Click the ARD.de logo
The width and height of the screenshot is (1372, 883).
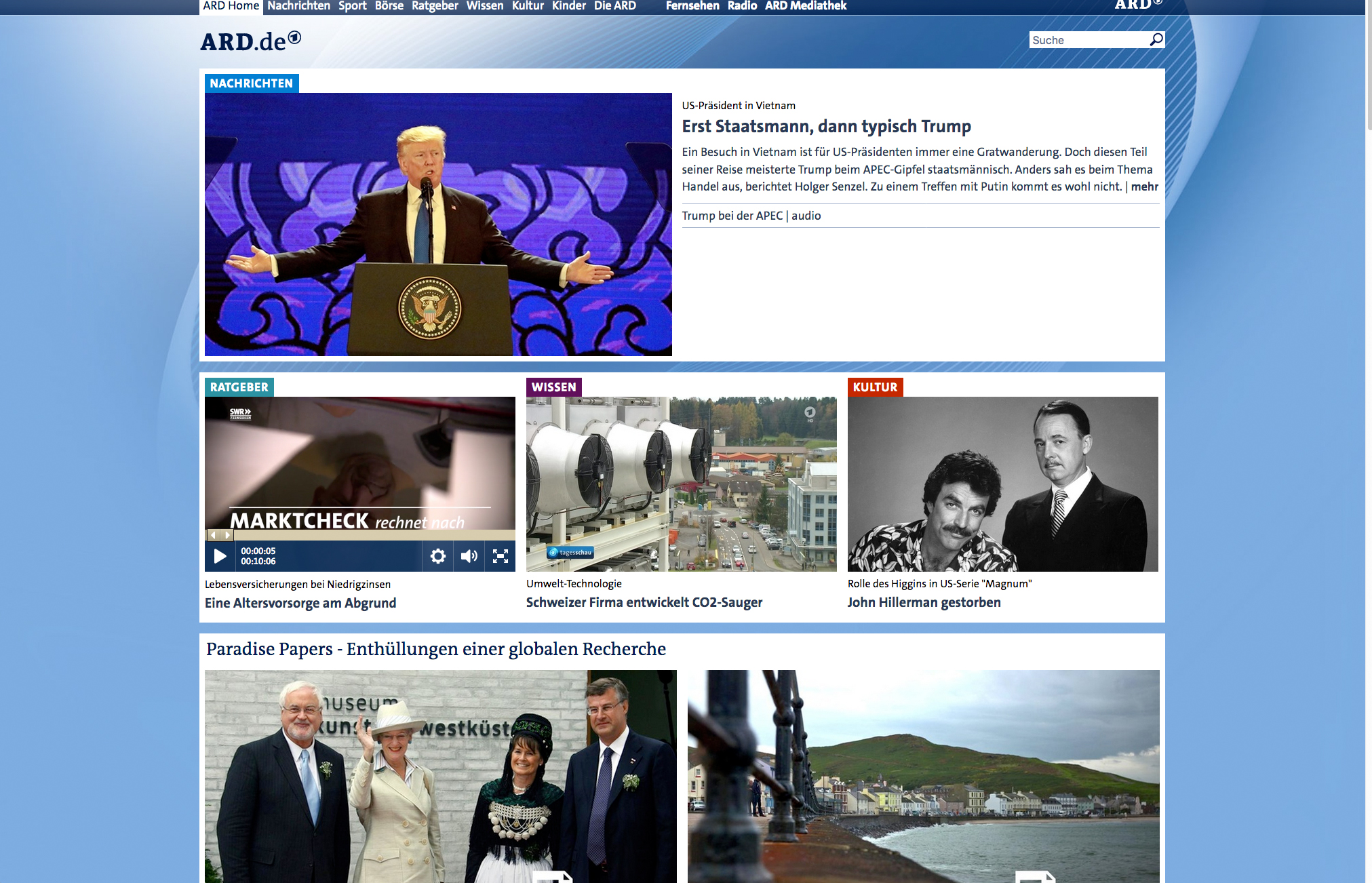pyautogui.click(x=250, y=41)
